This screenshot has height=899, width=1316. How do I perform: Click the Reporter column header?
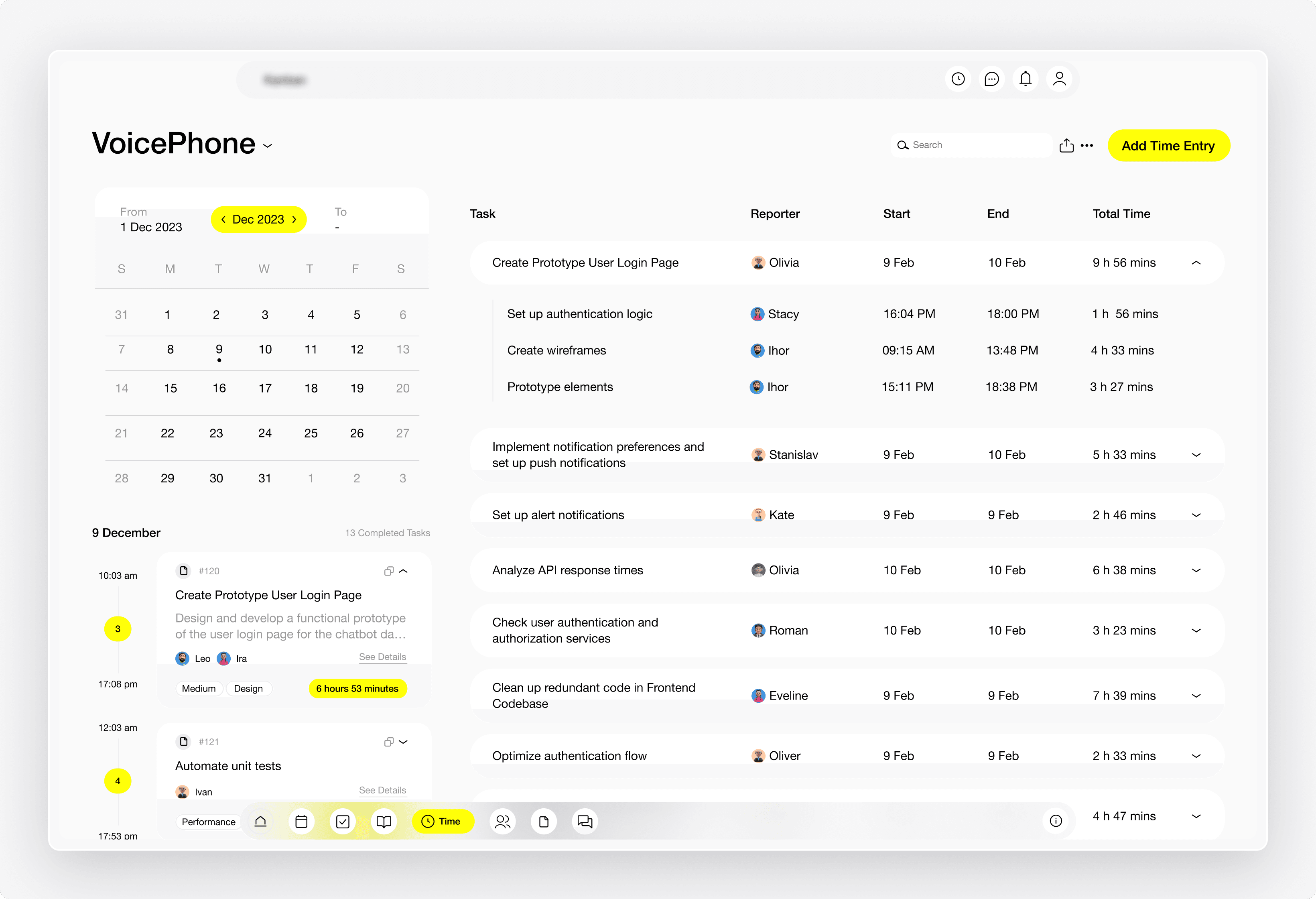[775, 214]
